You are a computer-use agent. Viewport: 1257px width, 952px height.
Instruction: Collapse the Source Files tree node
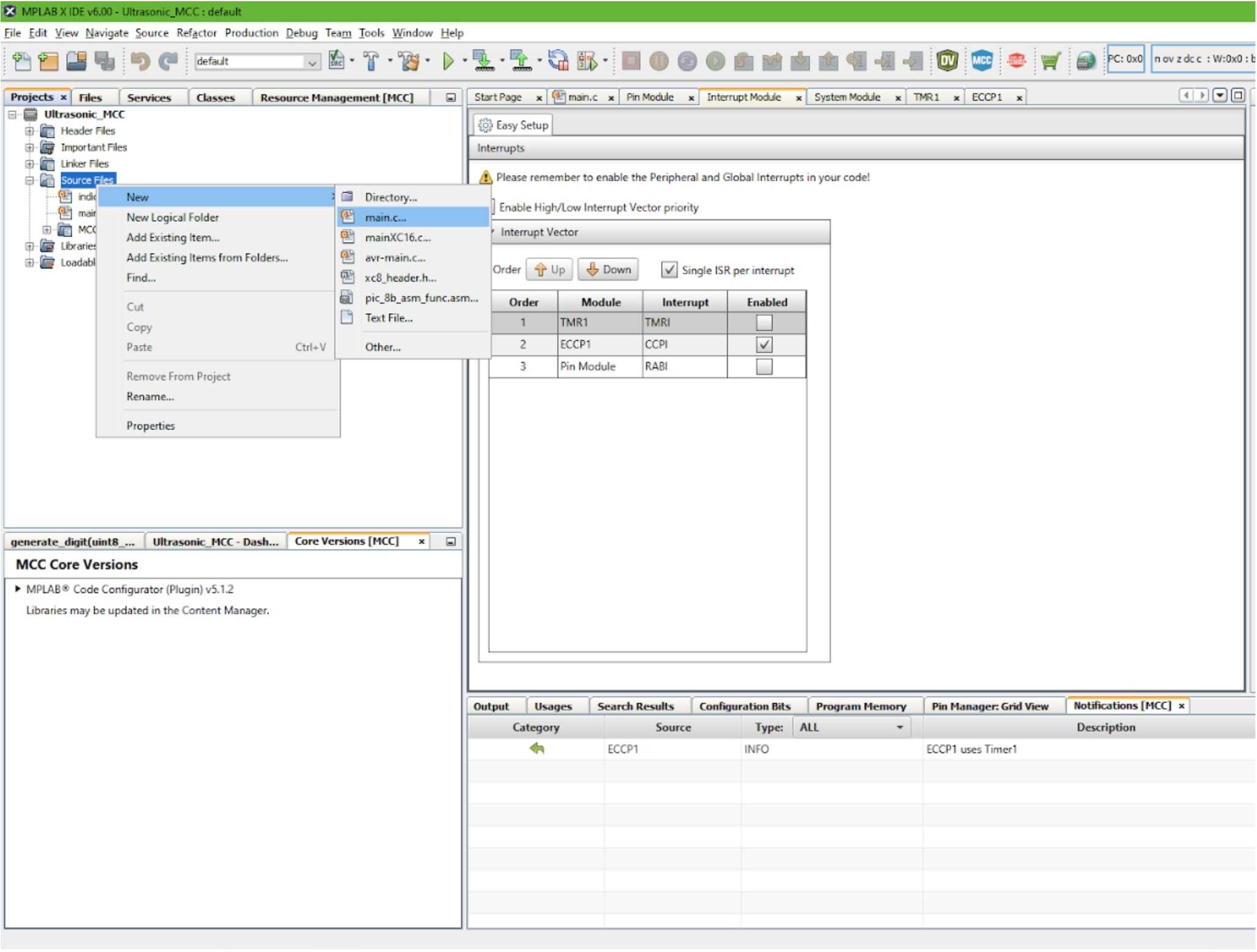click(29, 181)
